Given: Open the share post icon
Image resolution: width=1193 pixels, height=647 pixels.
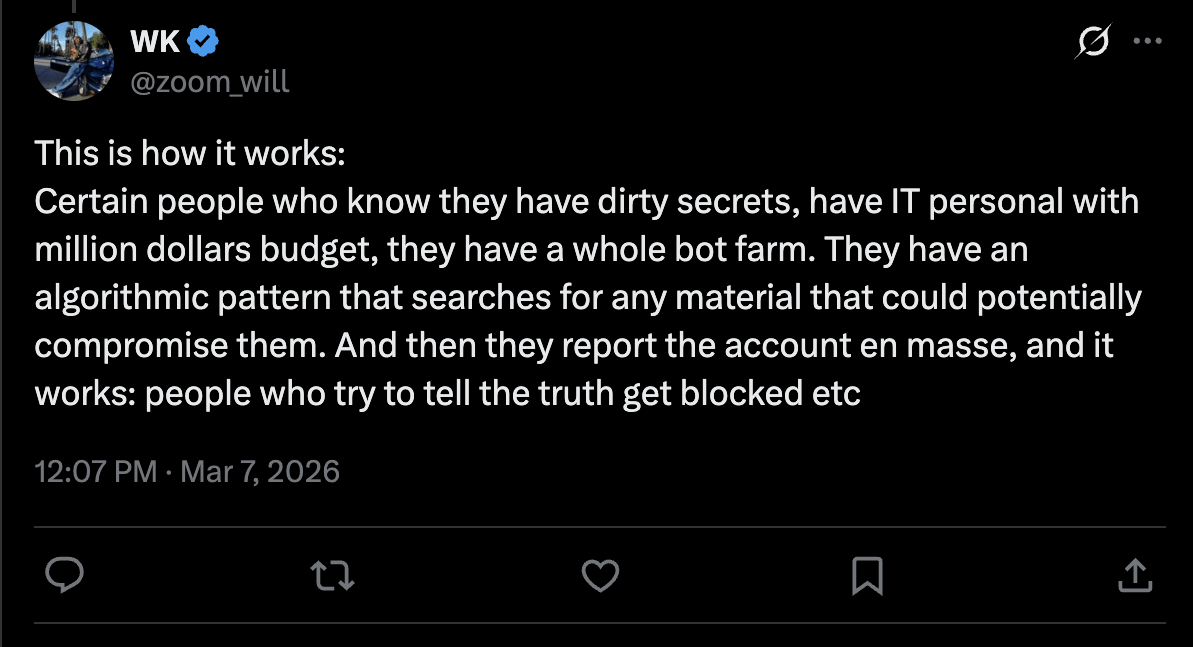Looking at the screenshot, I should tap(1133, 575).
